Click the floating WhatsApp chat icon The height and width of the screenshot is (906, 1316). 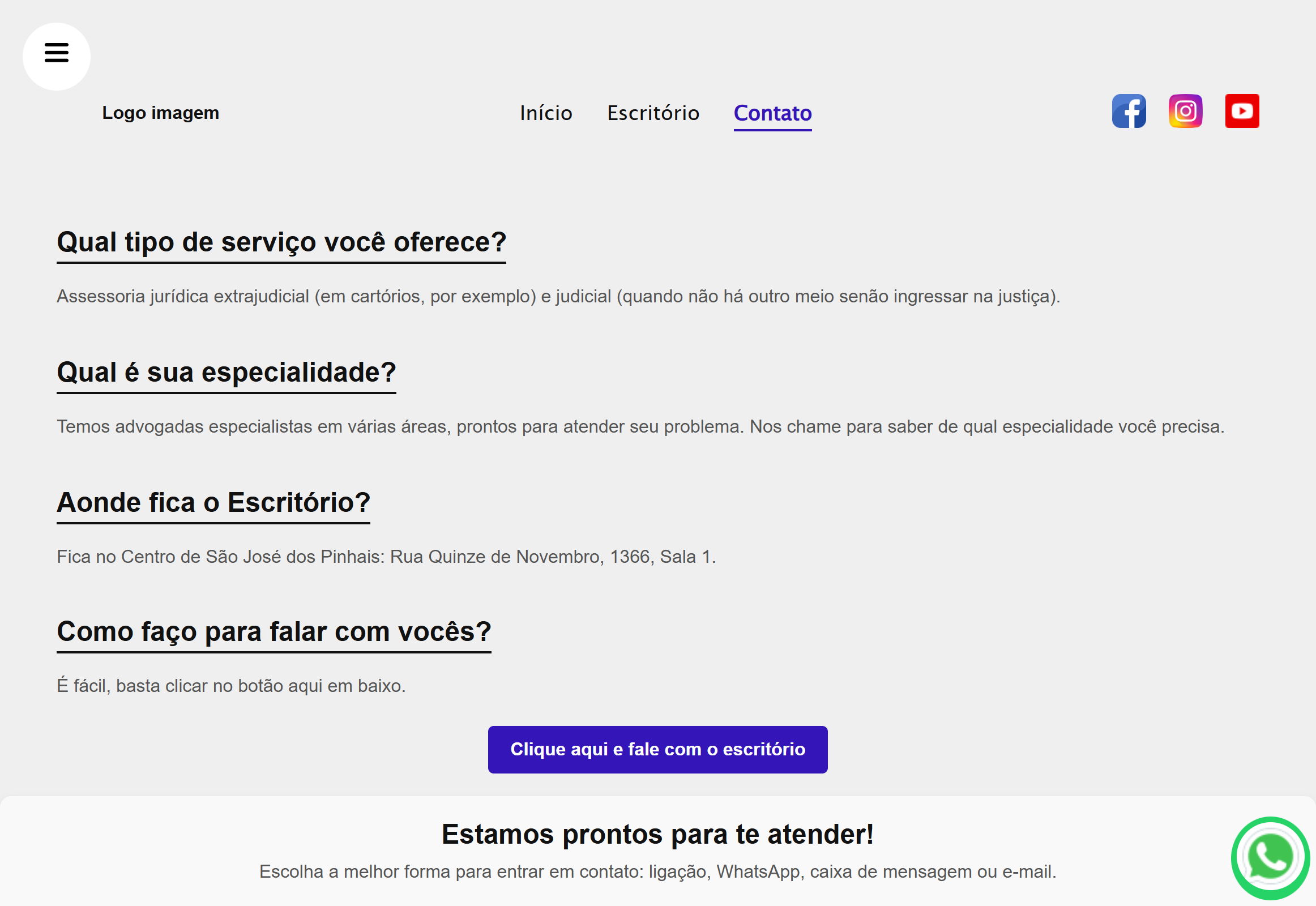[x=1270, y=857]
